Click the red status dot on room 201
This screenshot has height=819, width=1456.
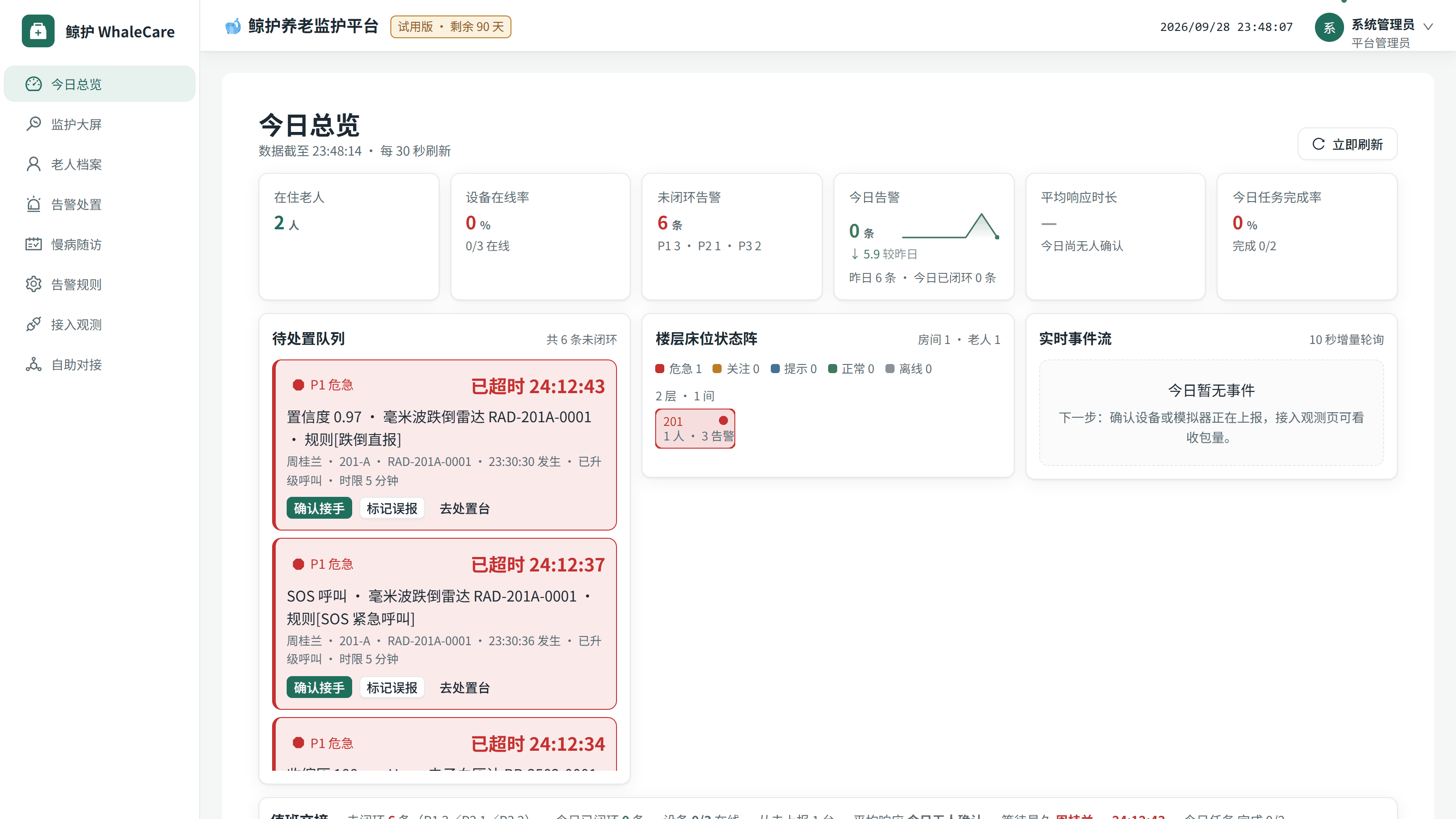[x=723, y=420]
